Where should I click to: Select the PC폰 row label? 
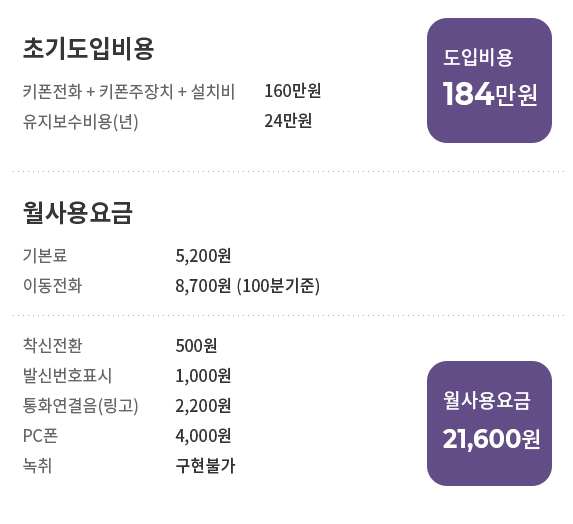tap(40, 436)
